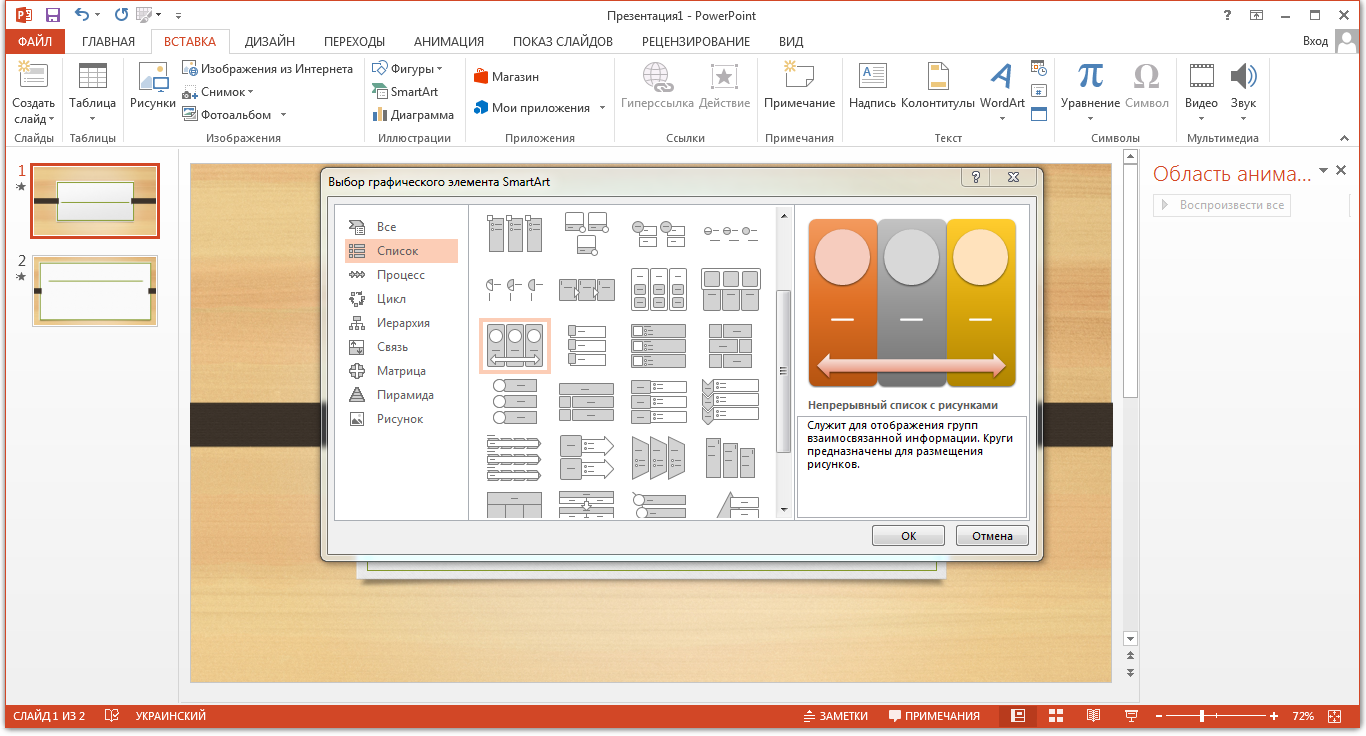Screen dimensions: 1366x736
Task: Open the АНИМАЦИЯ ribbon tab
Action: tap(448, 42)
